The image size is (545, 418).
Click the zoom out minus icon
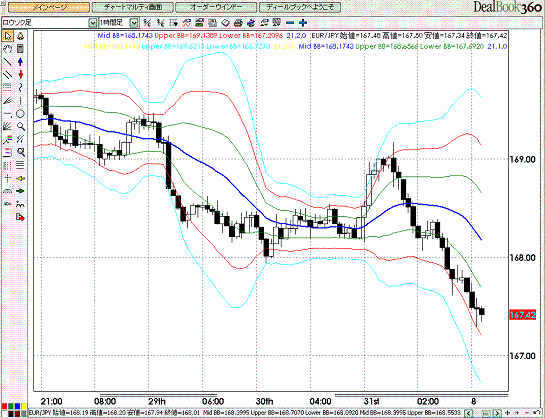(x=290, y=23)
